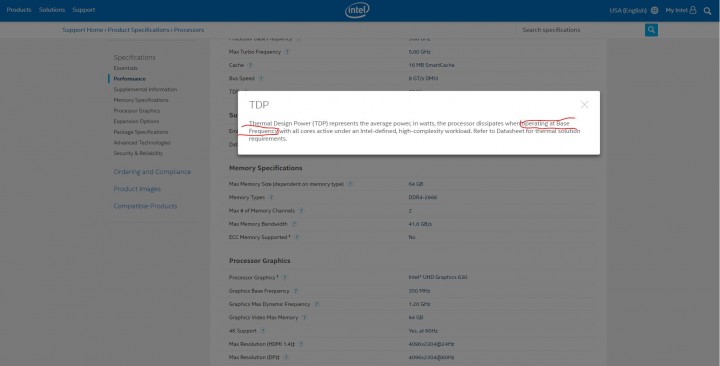This screenshot has height=366, width=720.
Task: Open the My Intel account icon
Action: [693, 10]
